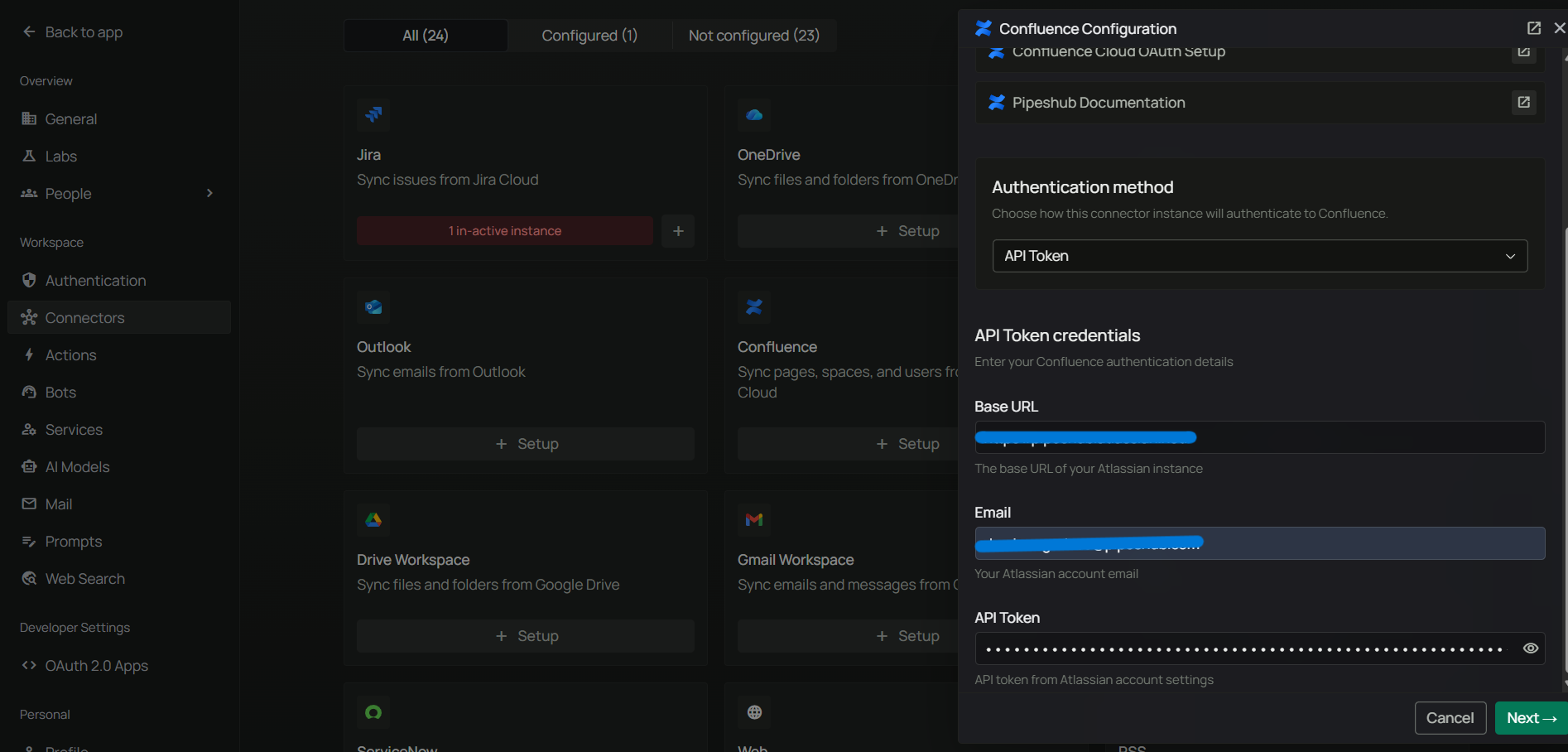
Task: Switch to the Not configured (23) tab
Action: [x=754, y=36]
